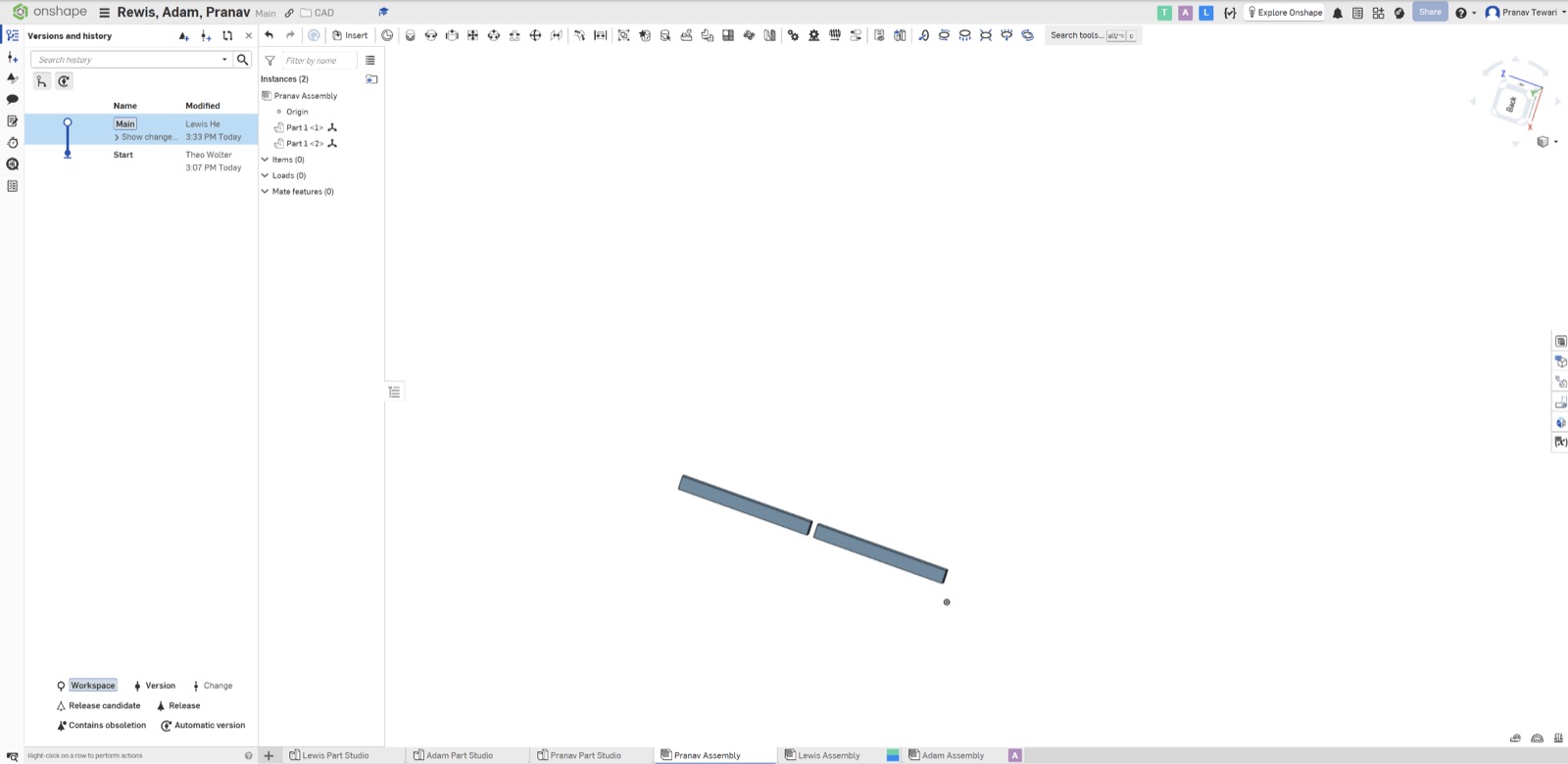Click the Filter by name field
This screenshot has height=764, width=1568.
point(318,61)
